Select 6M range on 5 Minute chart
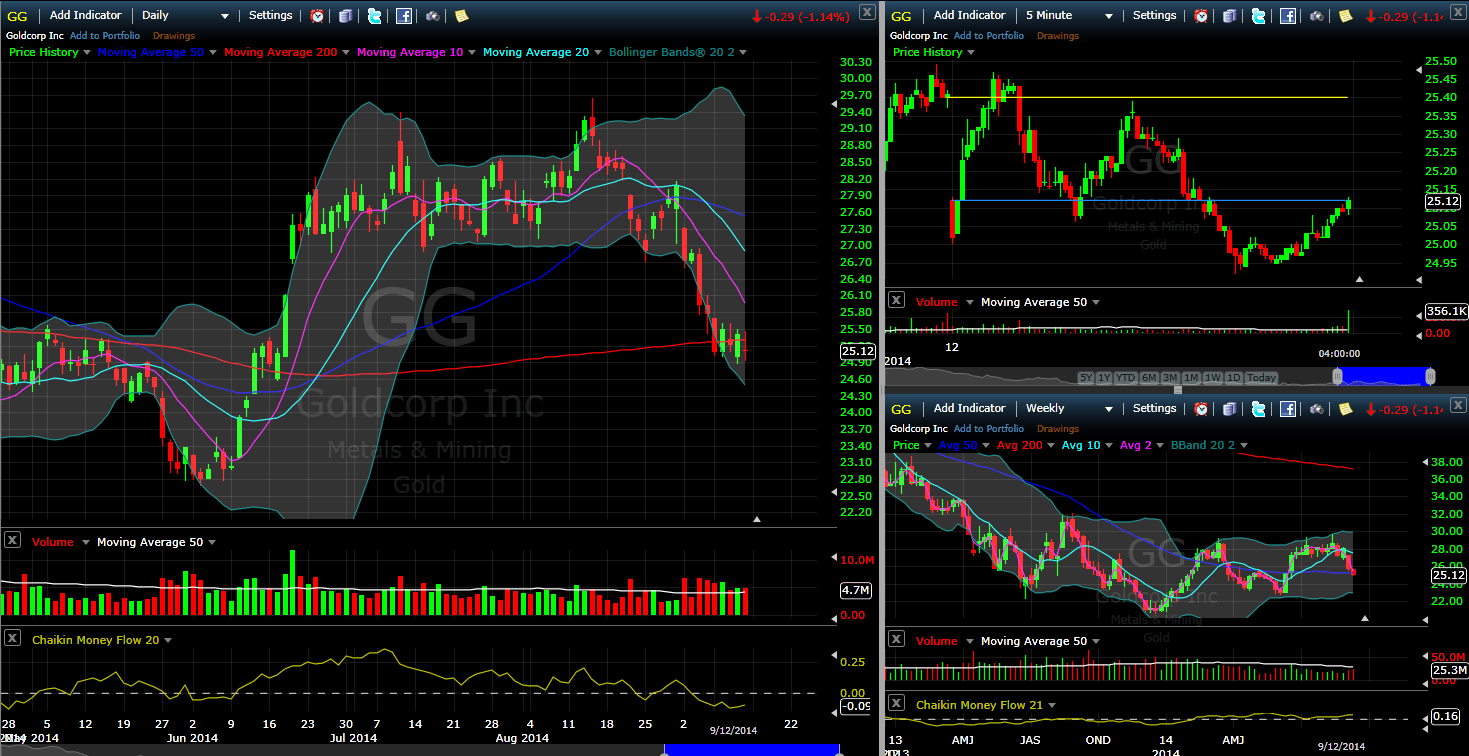This screenshot has height=756, width=1469. (x=1148, y=377)
